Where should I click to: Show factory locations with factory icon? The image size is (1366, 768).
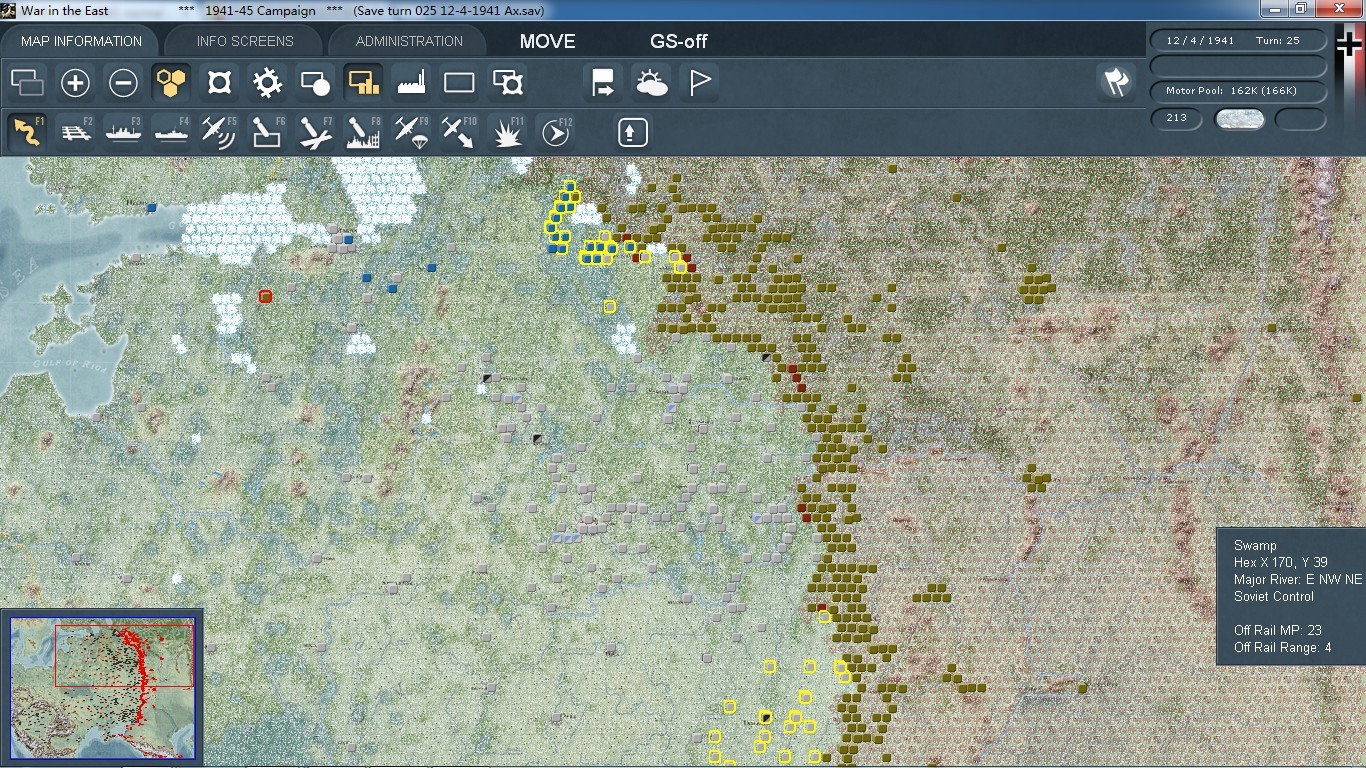[x=411, y=82]
